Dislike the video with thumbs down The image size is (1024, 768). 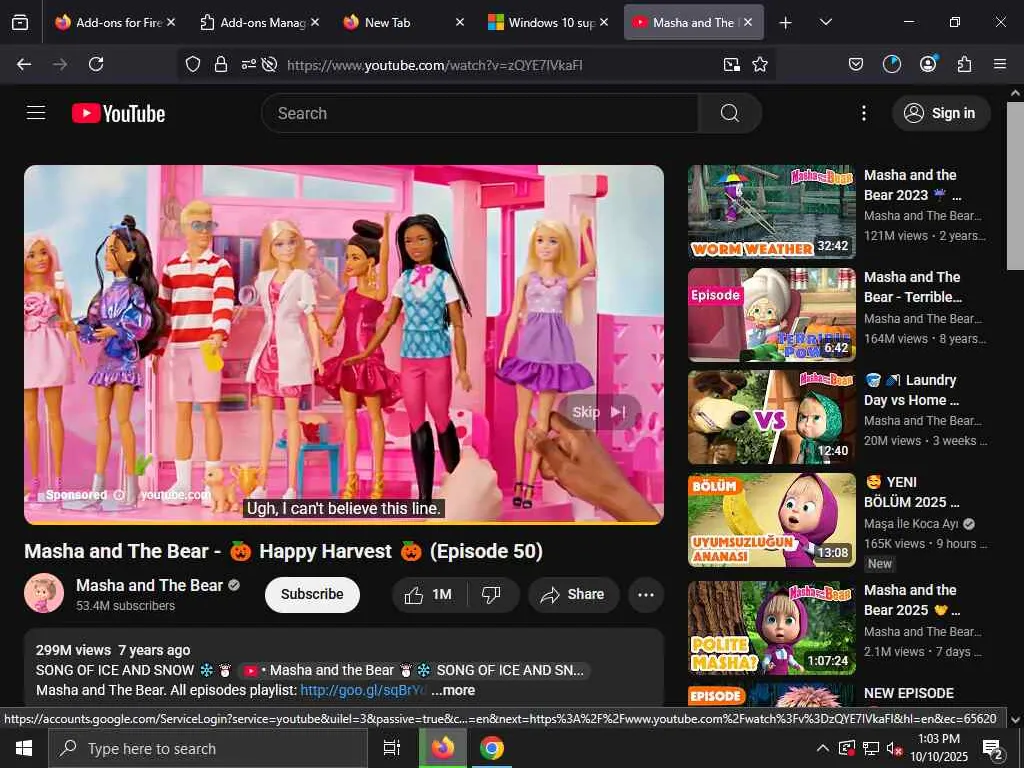click(492, 595)
